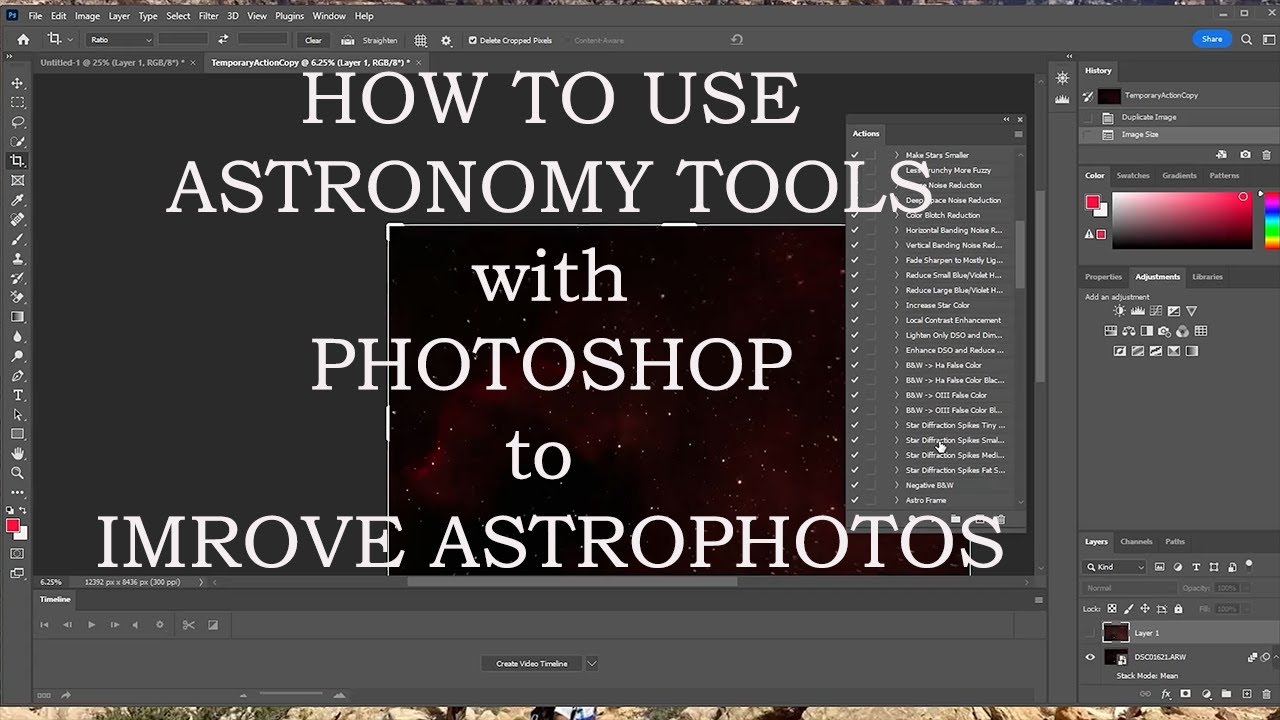
Task: Select the Clone Stamp tool
Action: click(17, 259)
